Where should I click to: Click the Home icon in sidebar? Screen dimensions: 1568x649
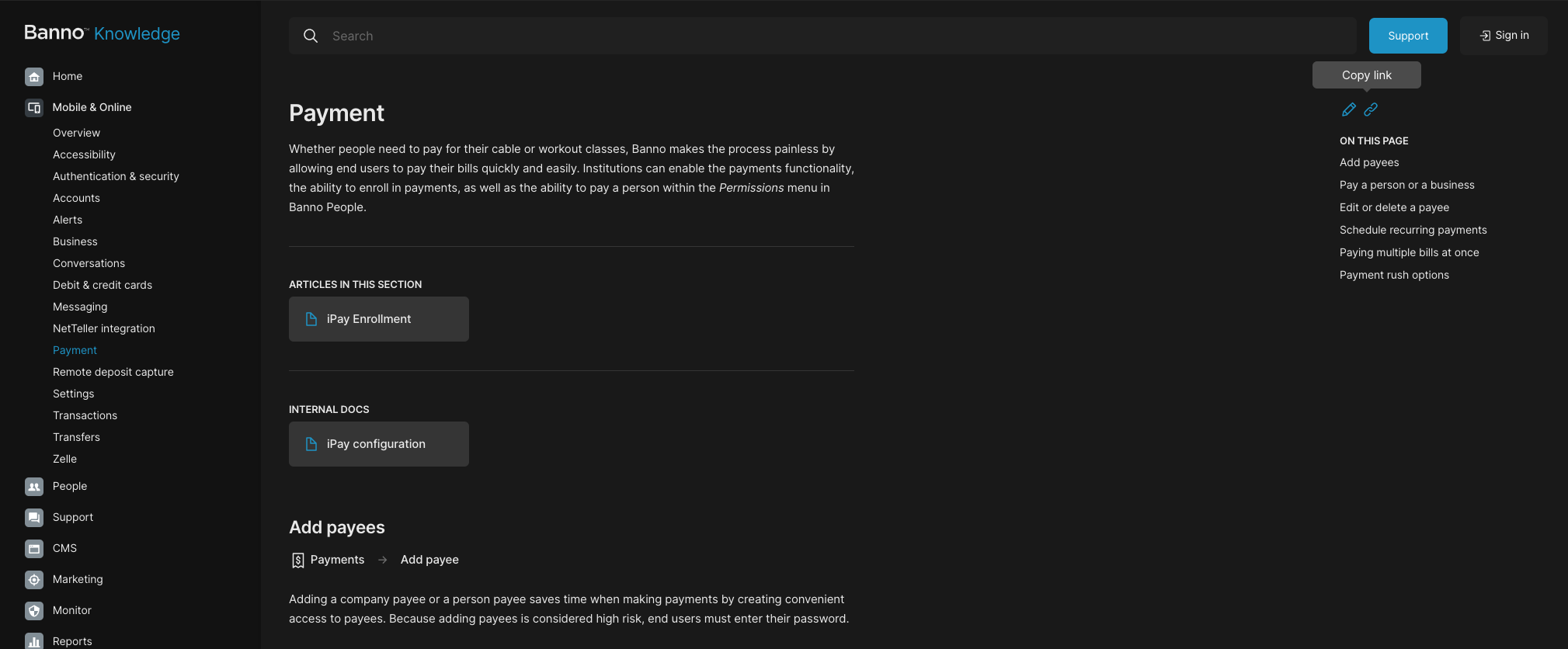click(34, 77)
